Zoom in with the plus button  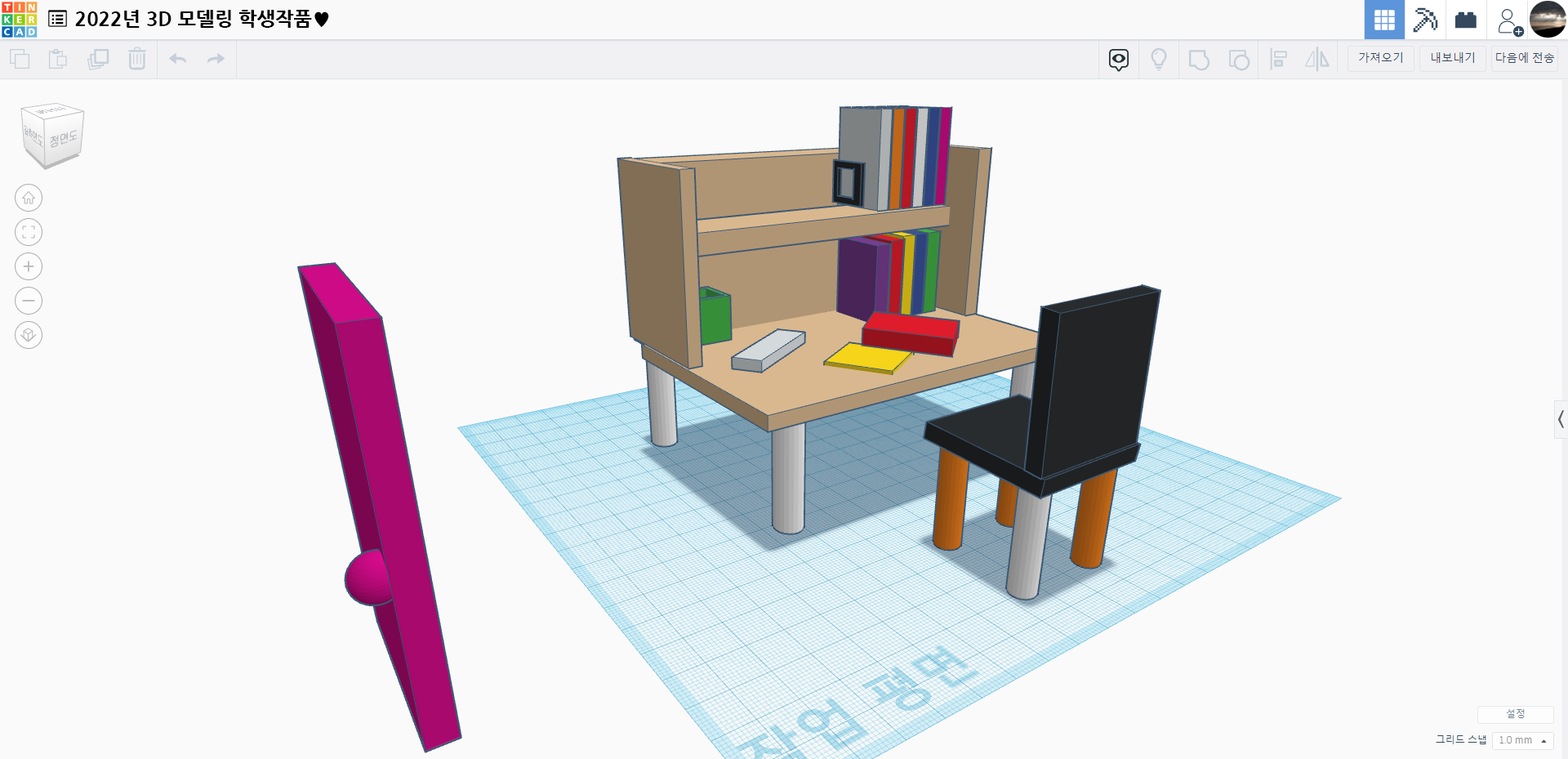(29, 266)
